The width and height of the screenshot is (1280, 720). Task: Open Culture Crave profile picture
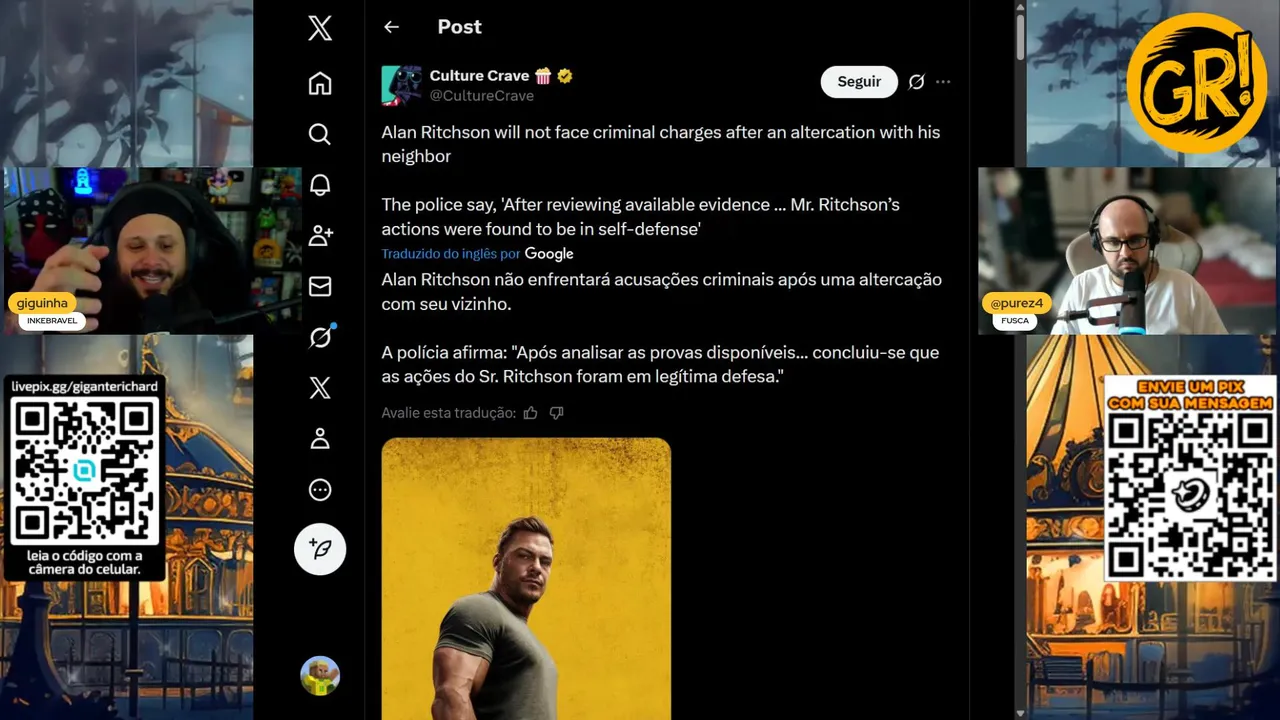(x=401, y=86)
